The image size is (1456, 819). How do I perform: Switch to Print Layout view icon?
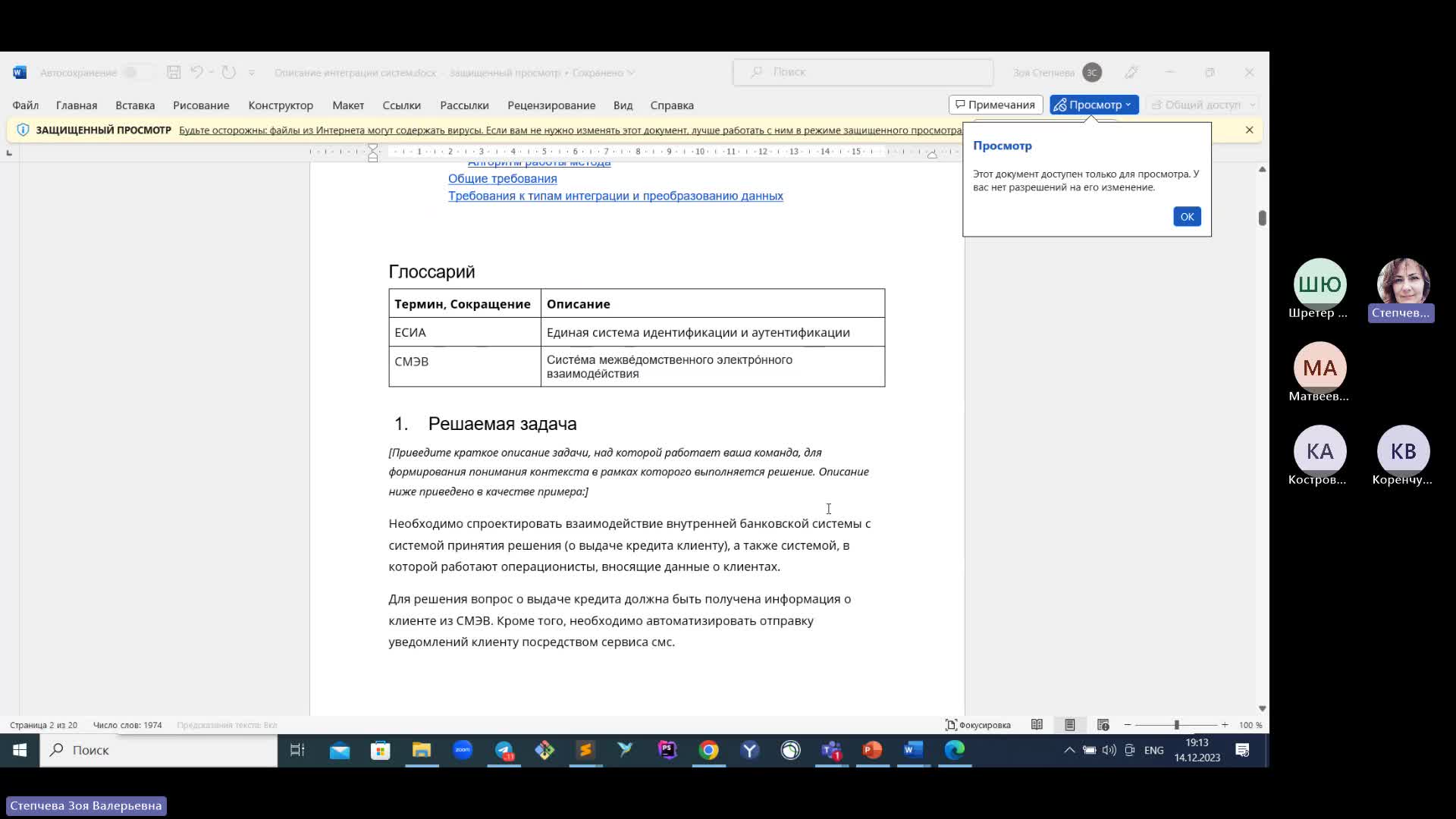(x=1069, y=725)
